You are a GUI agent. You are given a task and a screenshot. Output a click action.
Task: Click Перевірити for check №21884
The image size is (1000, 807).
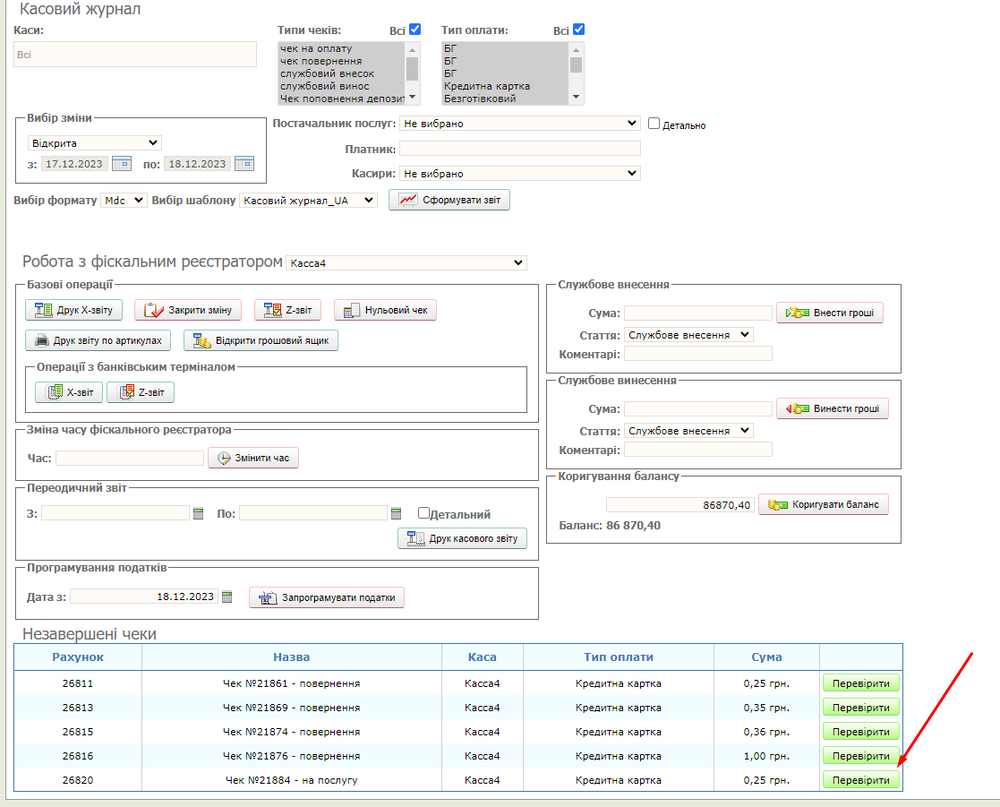coord(860,780)
